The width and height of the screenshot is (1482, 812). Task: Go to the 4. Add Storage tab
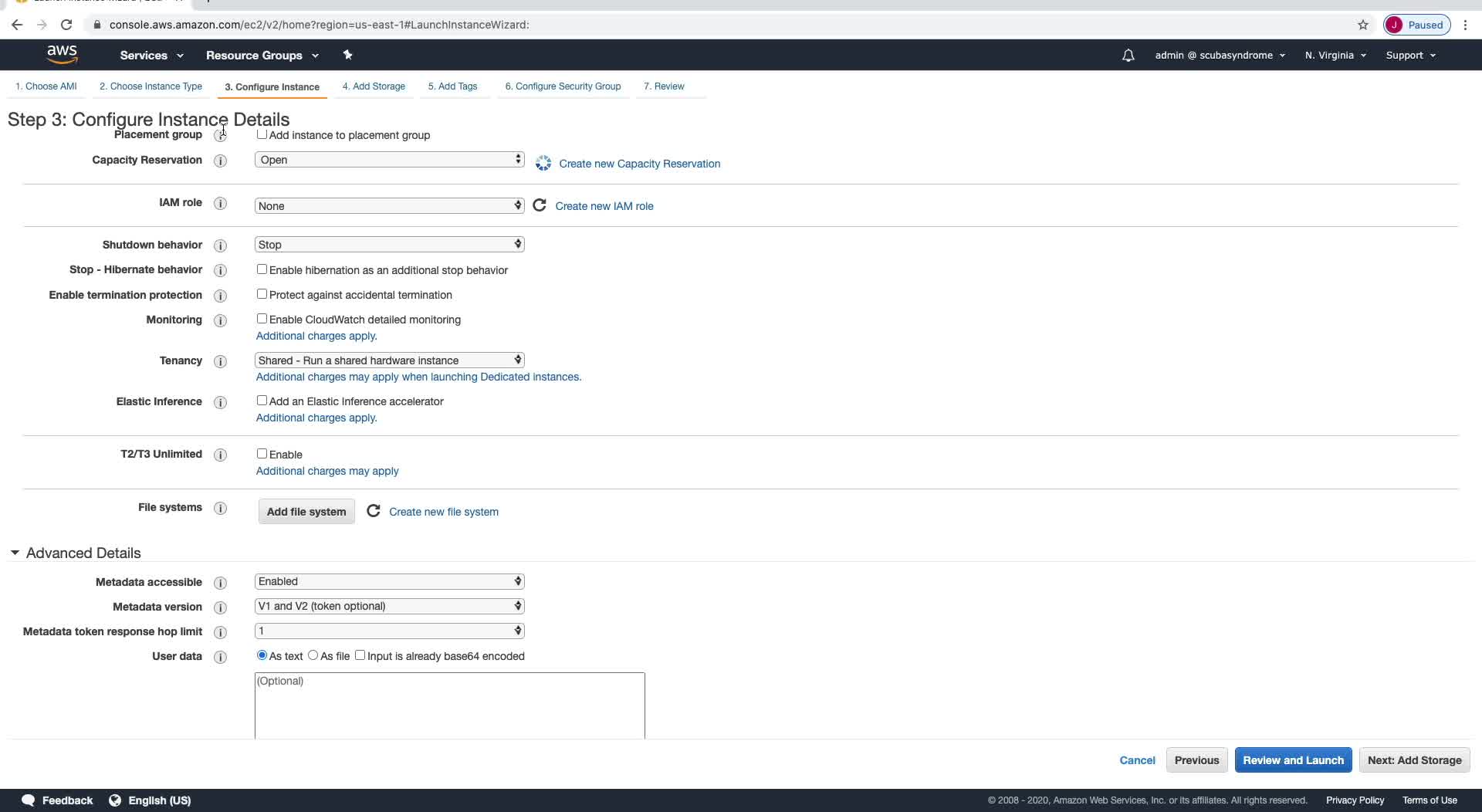coord(374,86)
